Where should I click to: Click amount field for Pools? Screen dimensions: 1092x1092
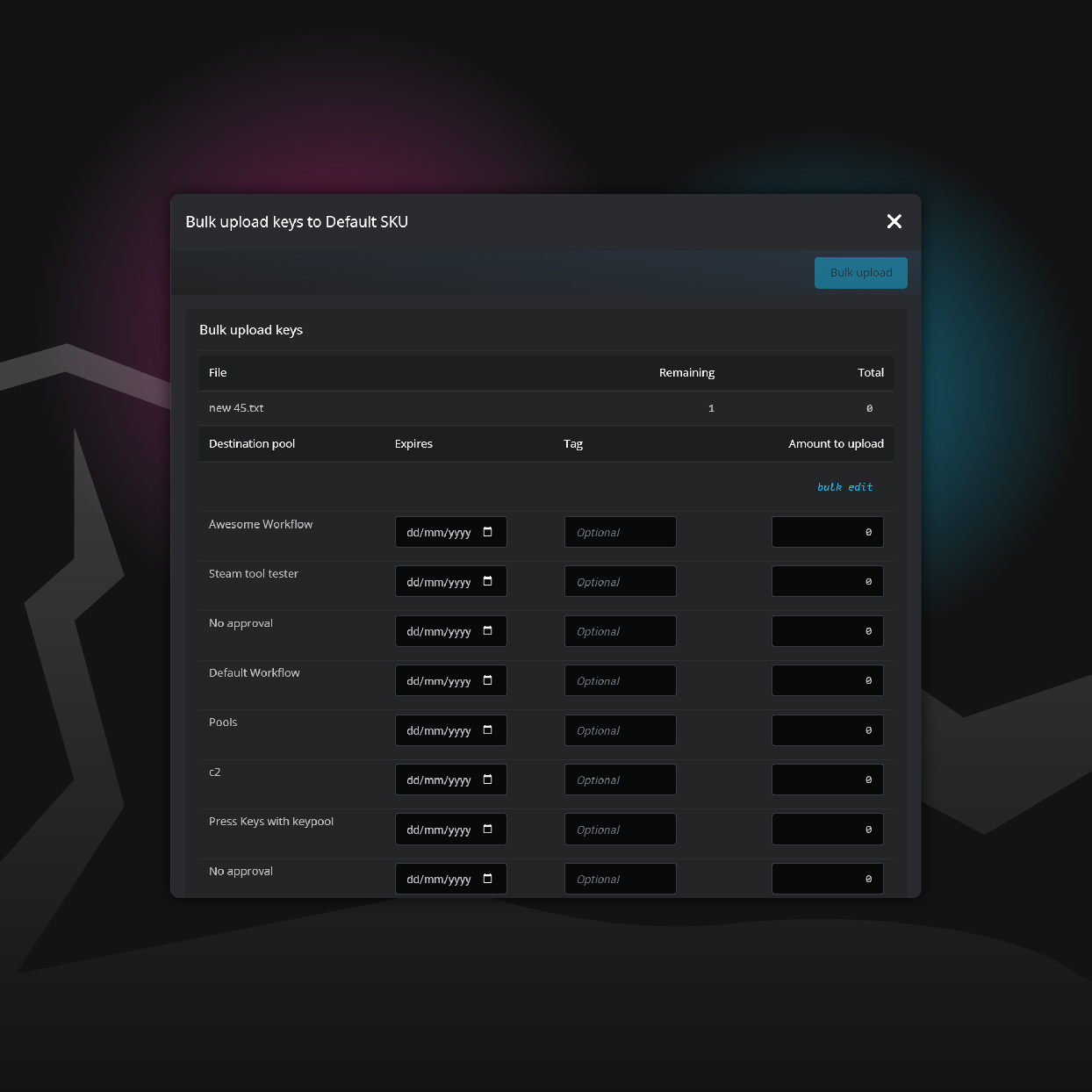pyautogui.click(x=827, y=730)
